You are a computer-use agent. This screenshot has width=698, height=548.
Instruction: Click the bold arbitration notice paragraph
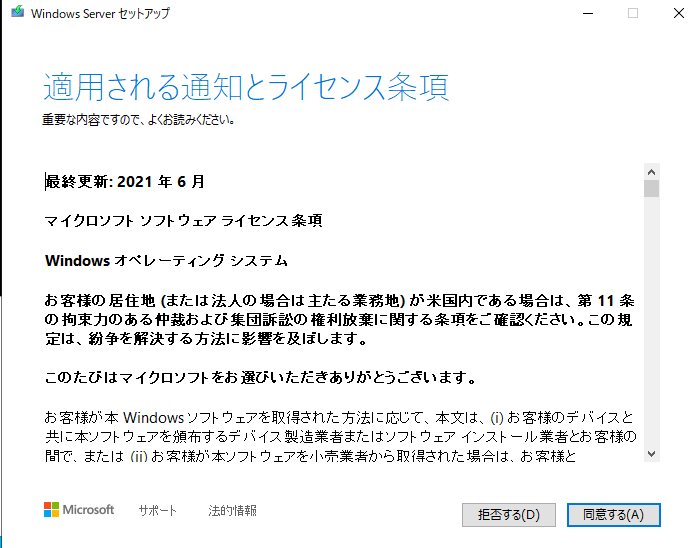(339, 320)
